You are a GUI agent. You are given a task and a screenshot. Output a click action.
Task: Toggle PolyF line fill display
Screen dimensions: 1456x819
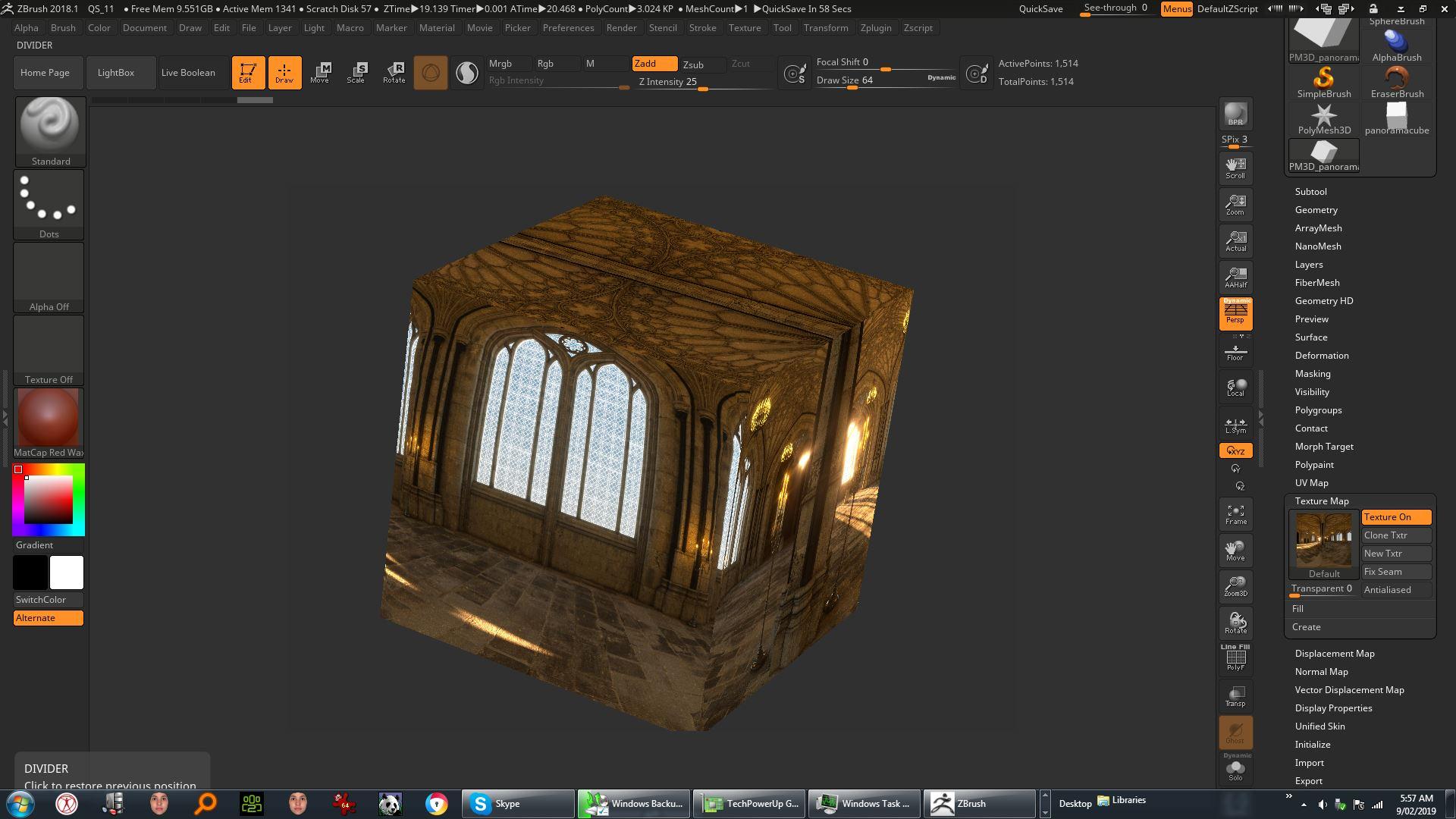click(1235, 658)
